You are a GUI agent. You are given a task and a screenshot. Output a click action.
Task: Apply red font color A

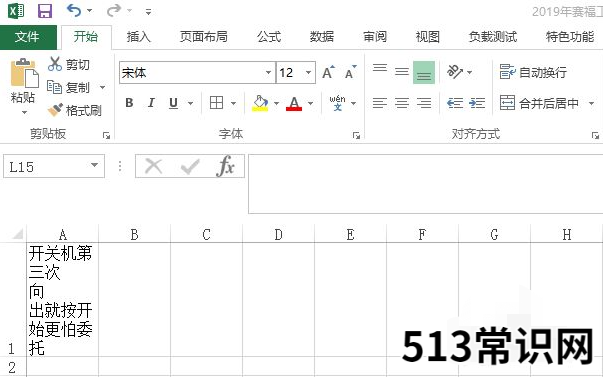click(x=294, y=103)
